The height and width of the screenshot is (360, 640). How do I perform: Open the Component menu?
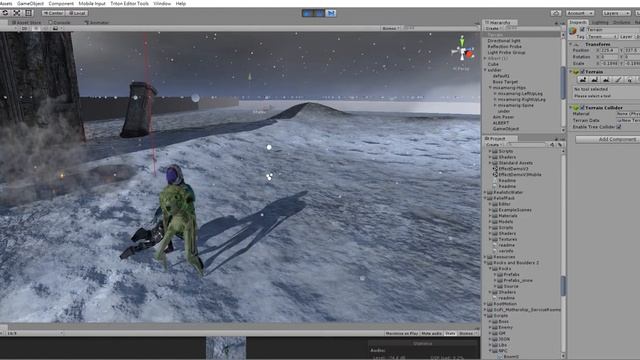61,3
